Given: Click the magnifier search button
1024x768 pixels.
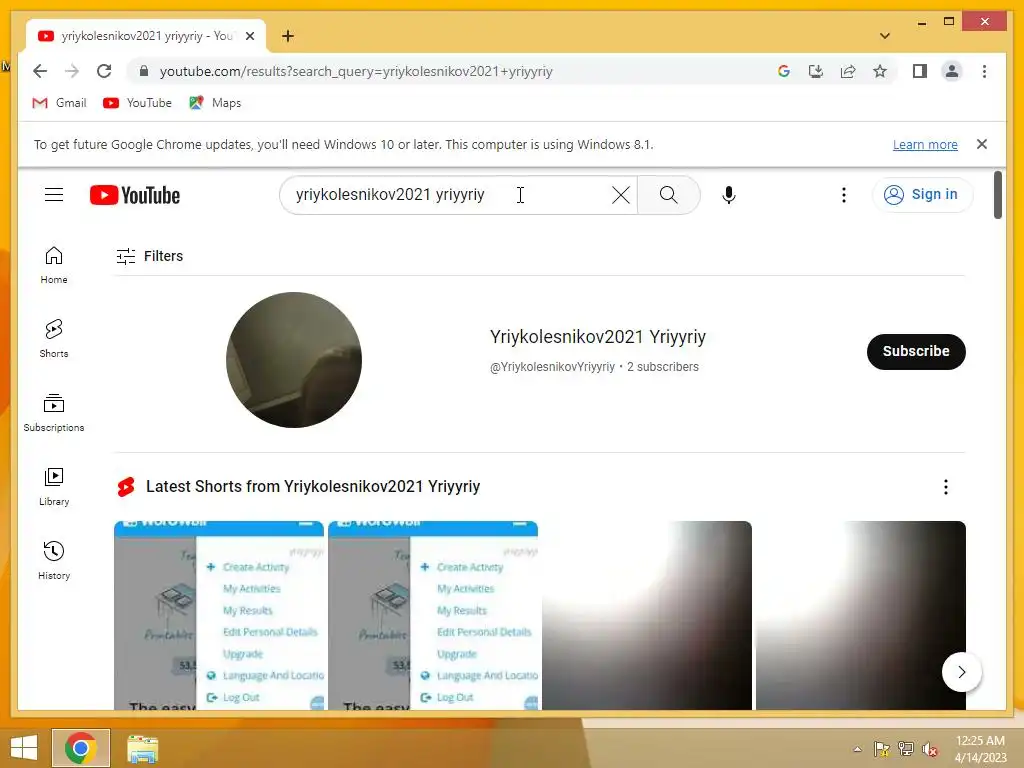Looking at the screenshot, I should point(668,195).
